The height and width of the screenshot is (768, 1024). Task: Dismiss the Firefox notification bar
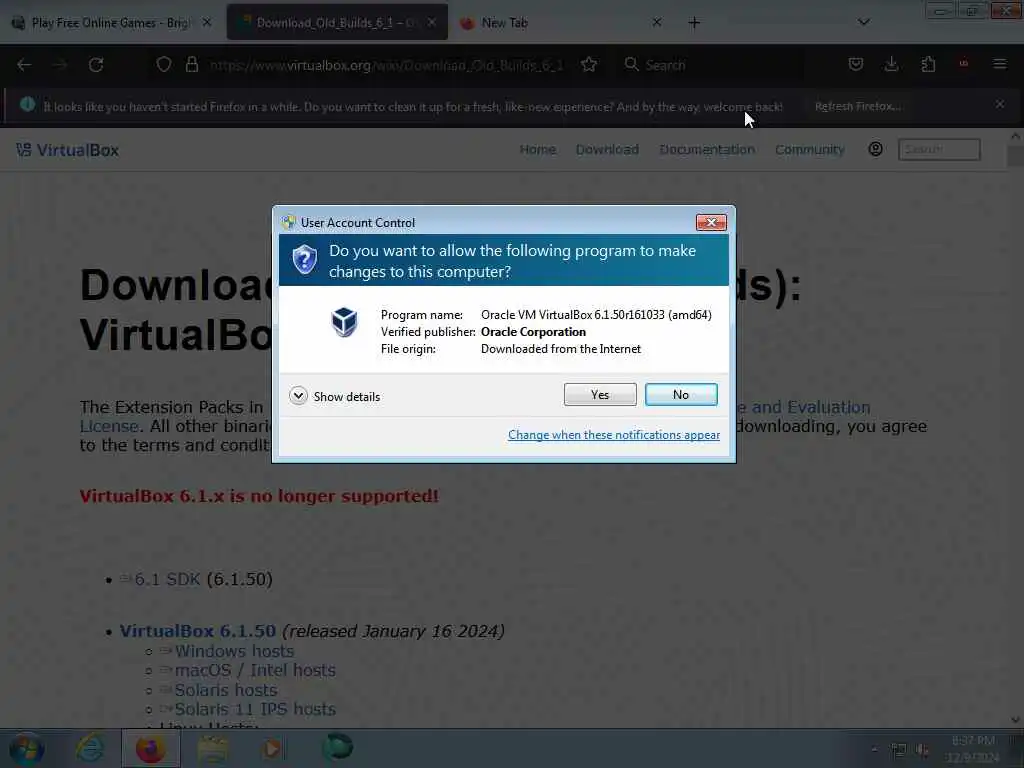point(1000,104)
